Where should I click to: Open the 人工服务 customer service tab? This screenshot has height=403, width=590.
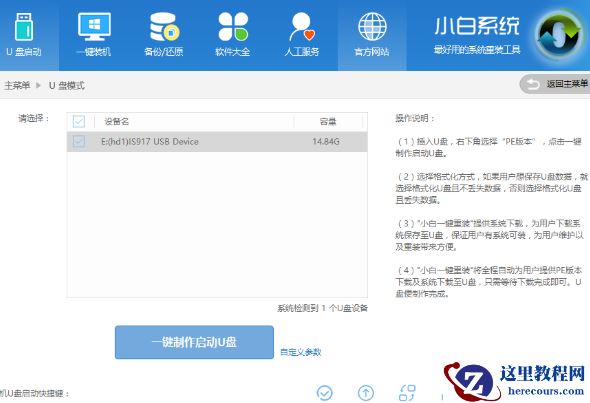coord(302,35)
